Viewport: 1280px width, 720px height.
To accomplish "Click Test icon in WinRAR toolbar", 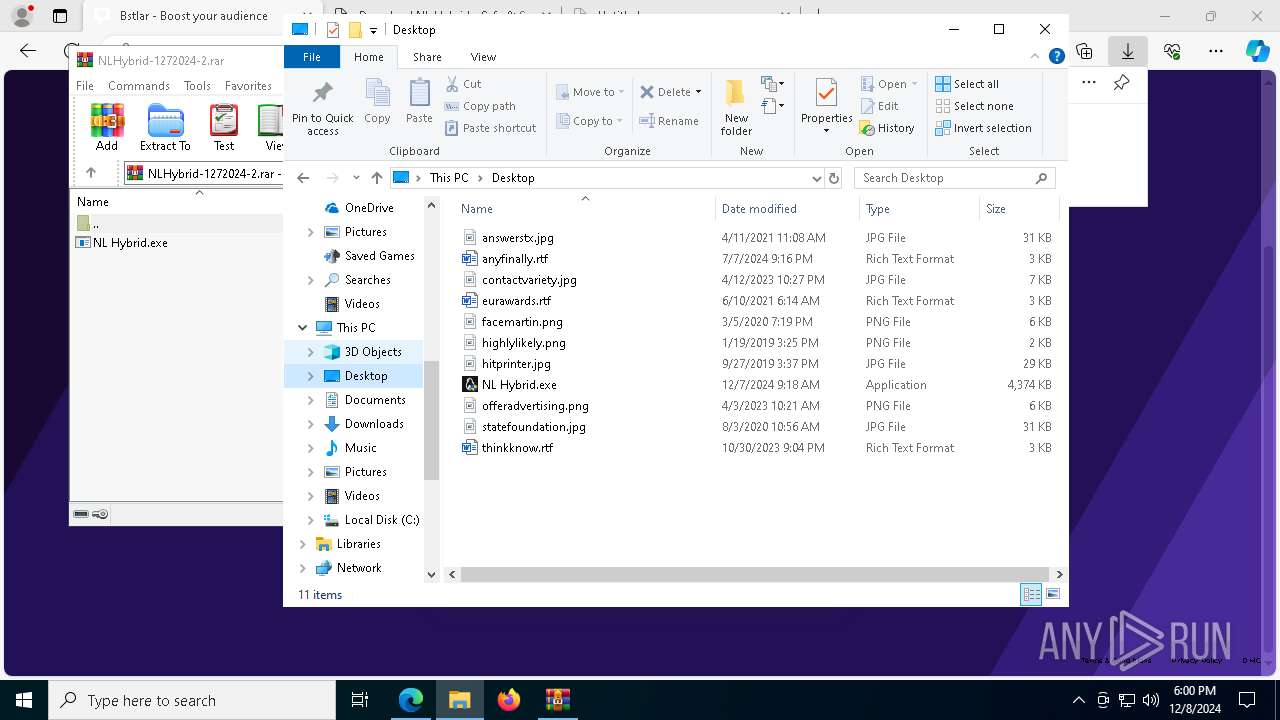I will tap(224, 127).
